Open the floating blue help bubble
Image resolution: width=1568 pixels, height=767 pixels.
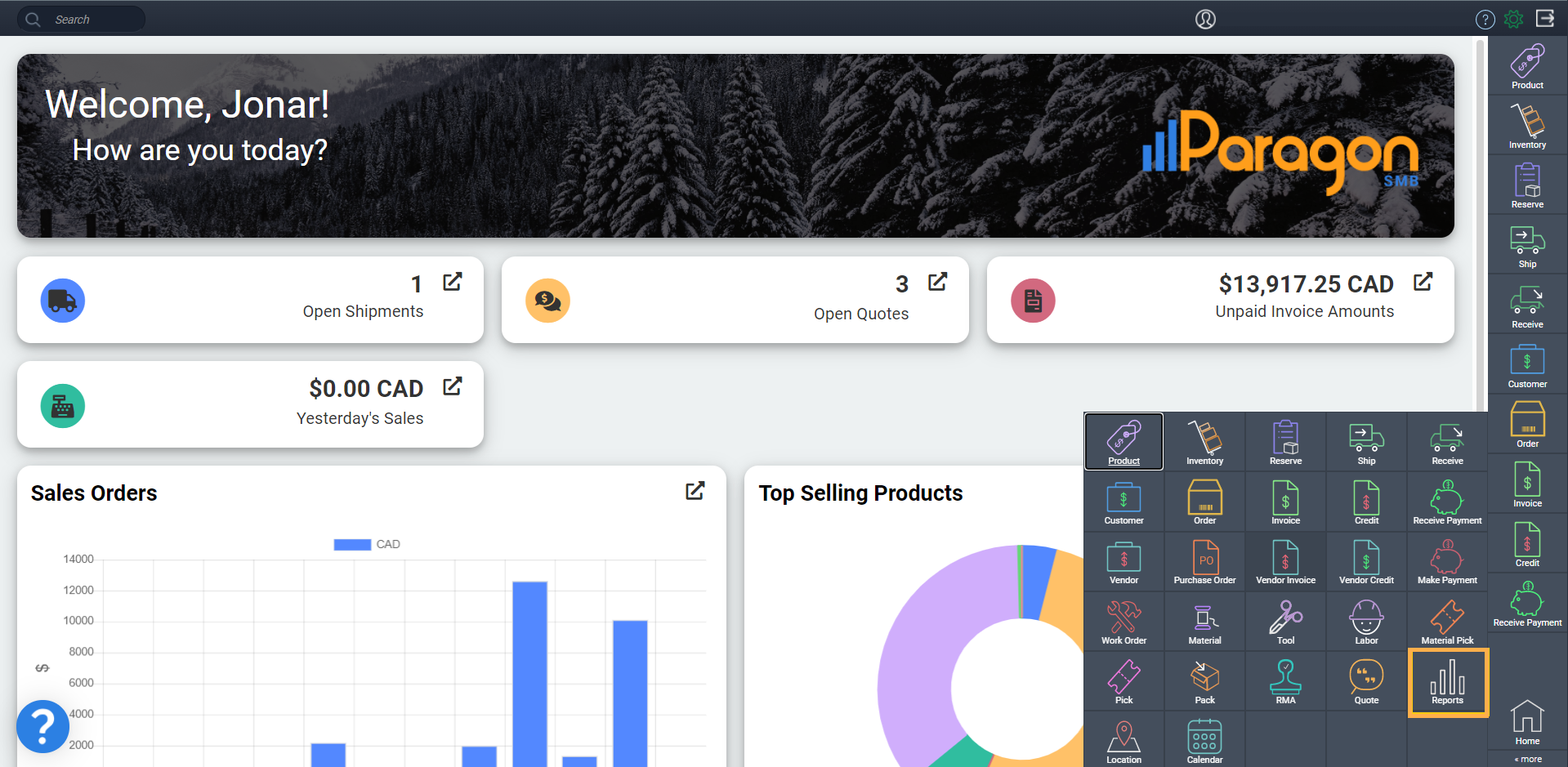(x=42, y=726)
